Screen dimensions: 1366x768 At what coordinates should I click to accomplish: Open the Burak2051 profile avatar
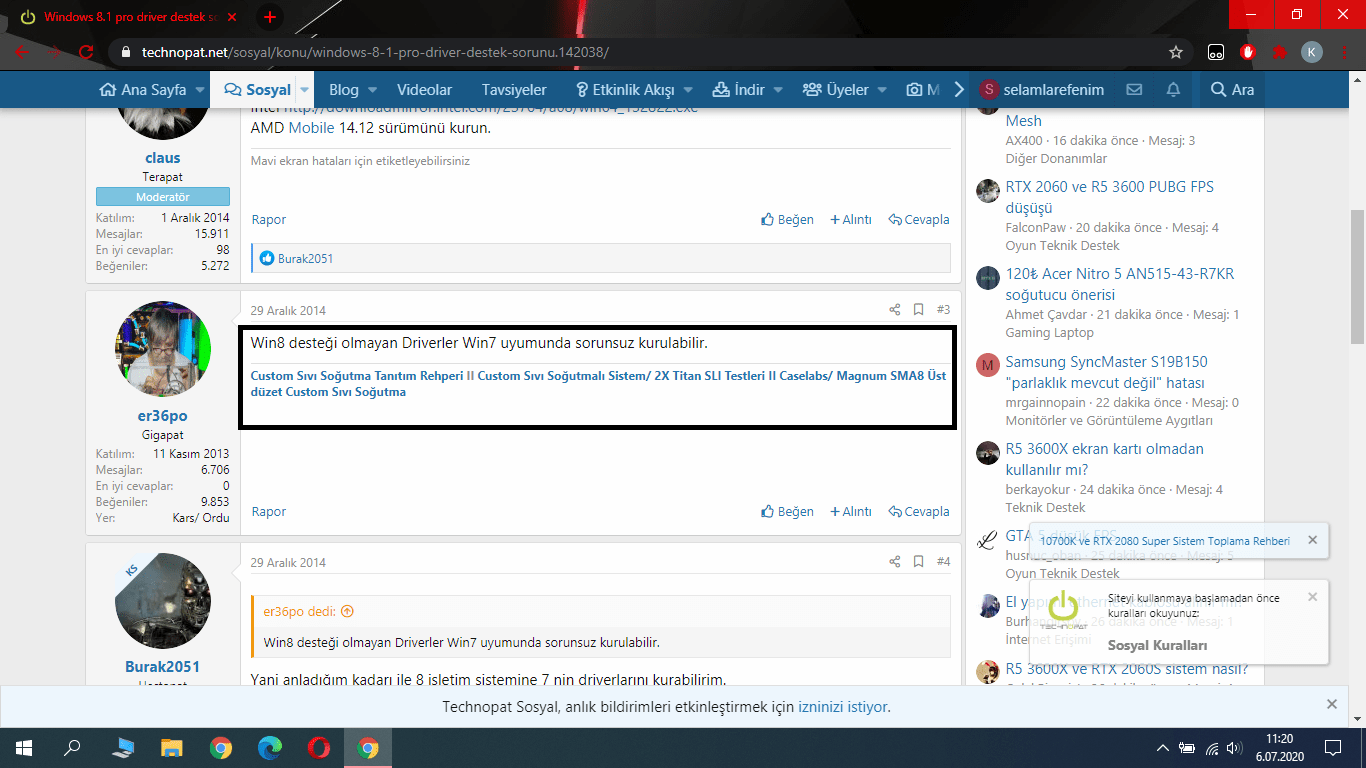coord(163,601)
